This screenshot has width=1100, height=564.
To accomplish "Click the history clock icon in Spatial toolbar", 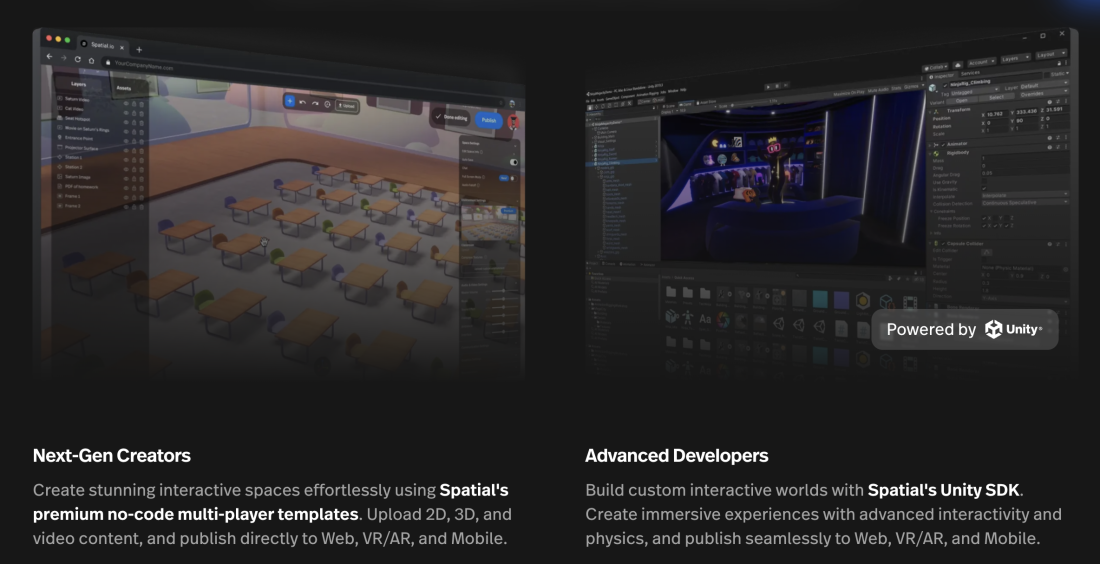I will (328, 105).
